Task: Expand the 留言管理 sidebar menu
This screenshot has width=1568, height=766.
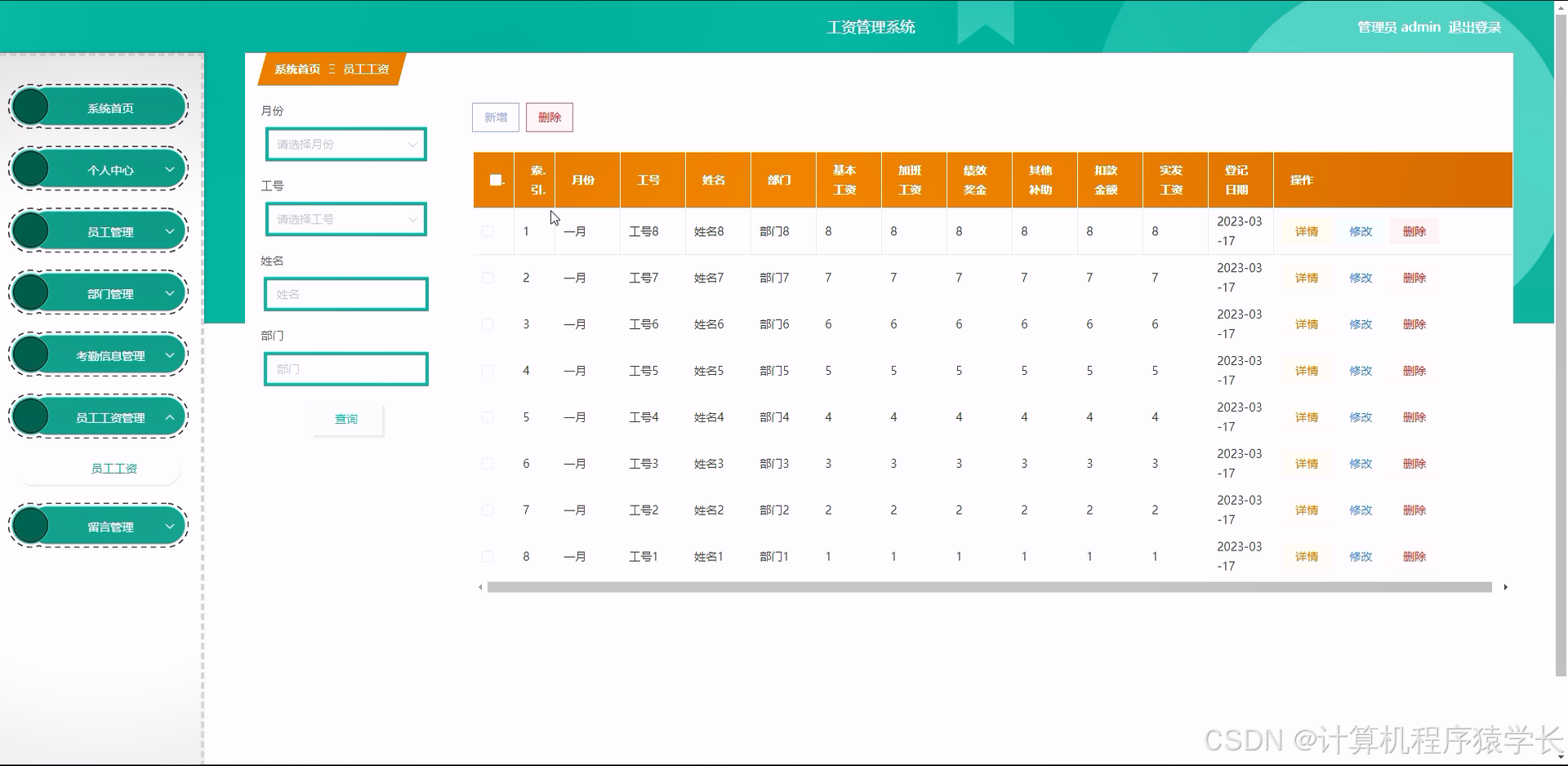Action: pyautogui.click(x=98, y=527)
